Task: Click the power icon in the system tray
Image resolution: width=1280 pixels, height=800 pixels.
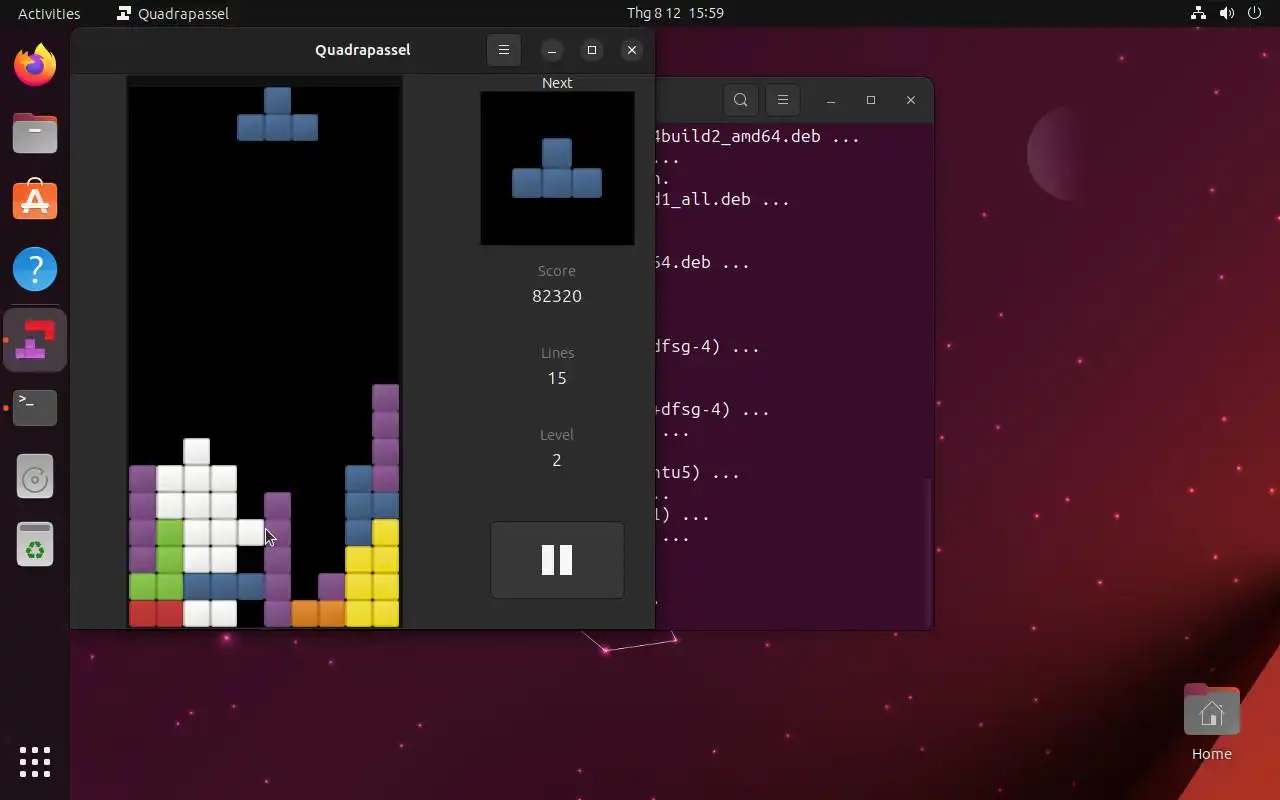Action: (x=1255, y=13)
